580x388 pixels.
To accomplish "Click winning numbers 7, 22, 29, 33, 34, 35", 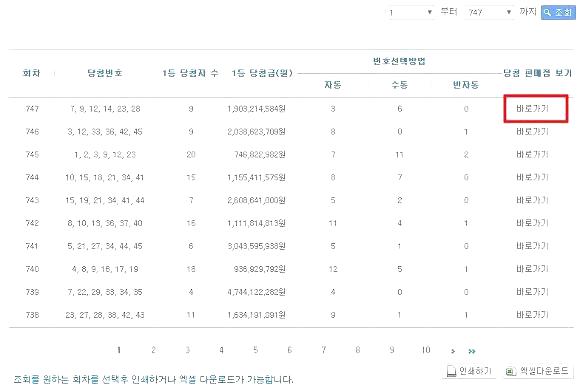I will [x=105, y=292].
